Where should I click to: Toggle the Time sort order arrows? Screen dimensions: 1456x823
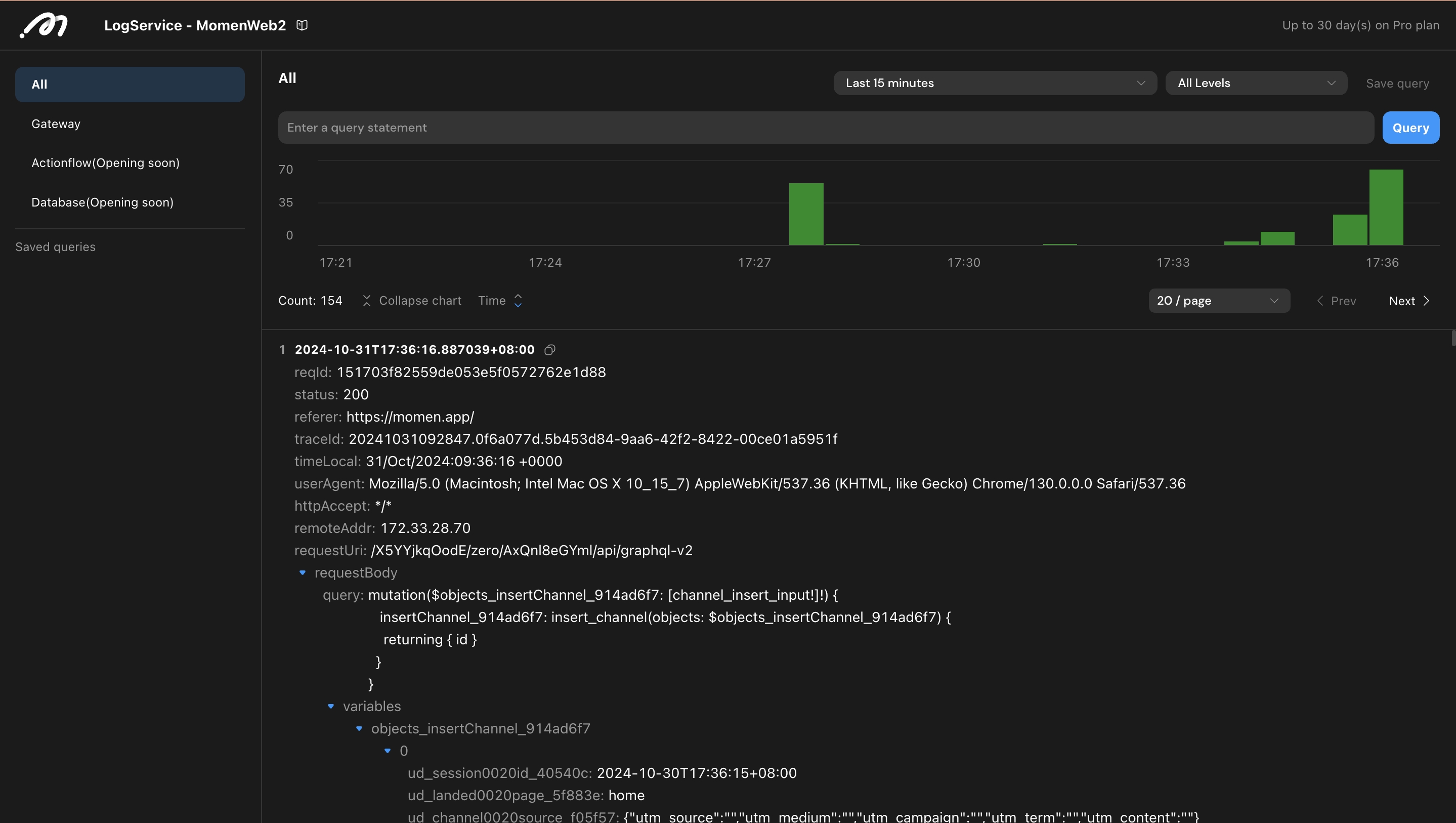coord(518,301)
